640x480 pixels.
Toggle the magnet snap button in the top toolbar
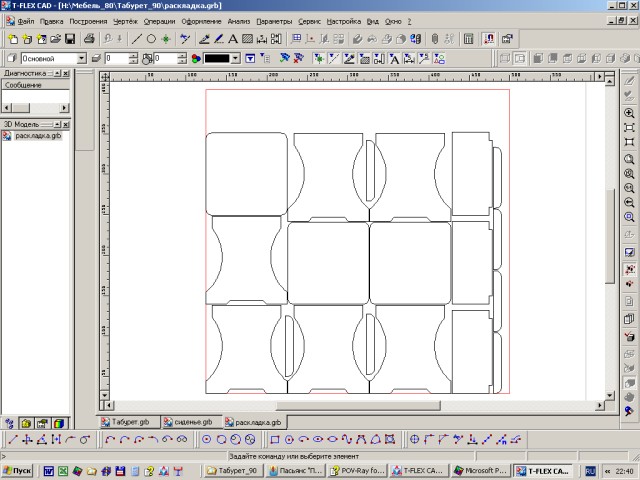(x=488, y=39)
